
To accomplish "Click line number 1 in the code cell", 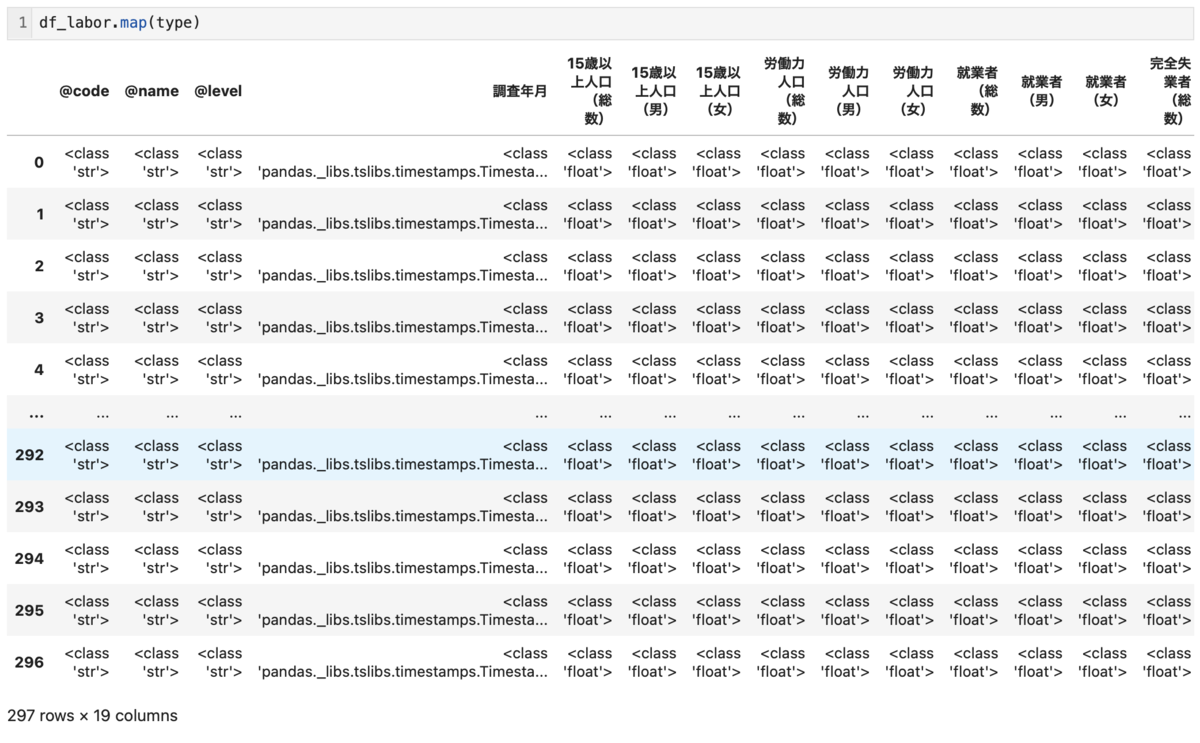I will click(21, 22).
